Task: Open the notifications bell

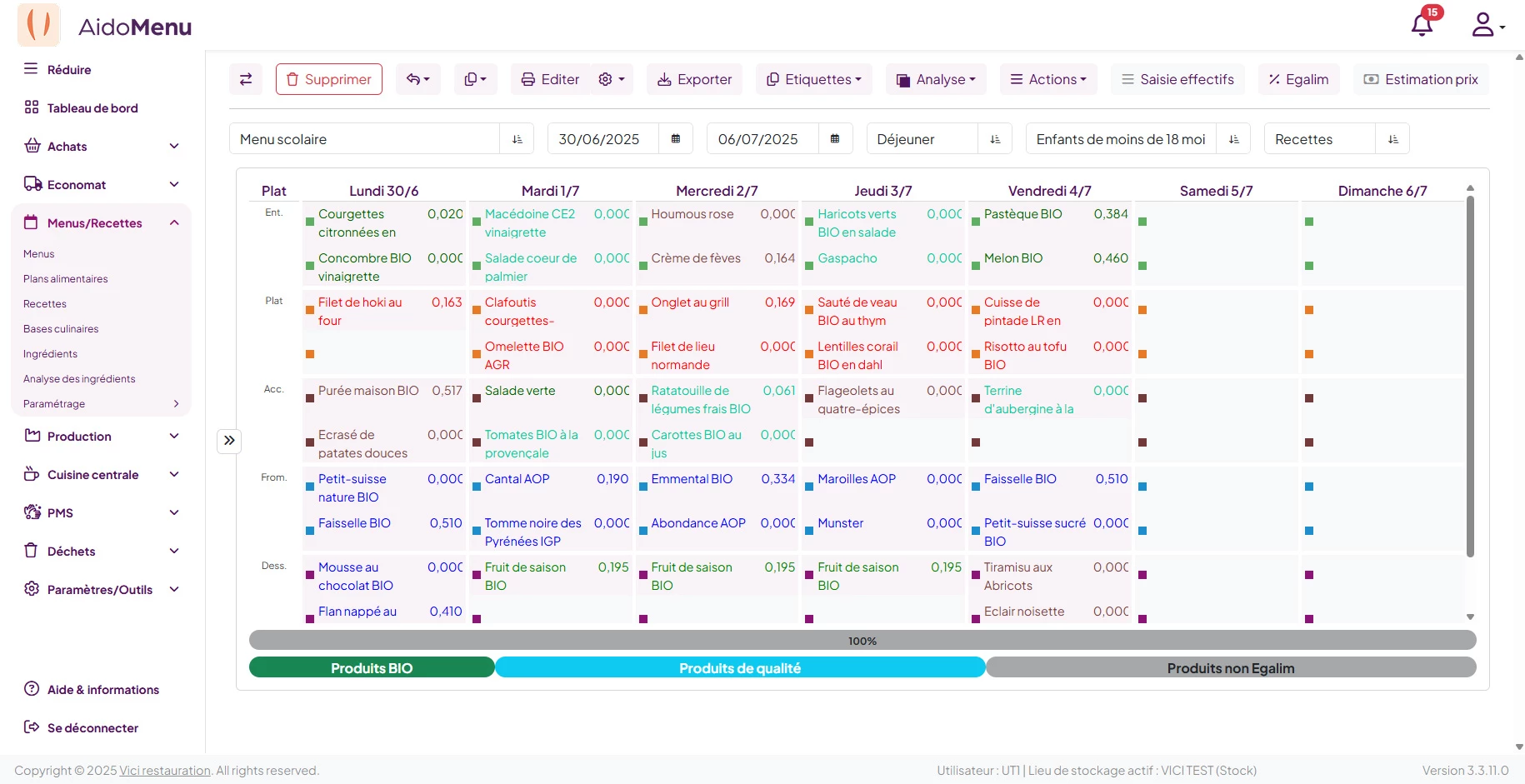Action: (1422, 24)
